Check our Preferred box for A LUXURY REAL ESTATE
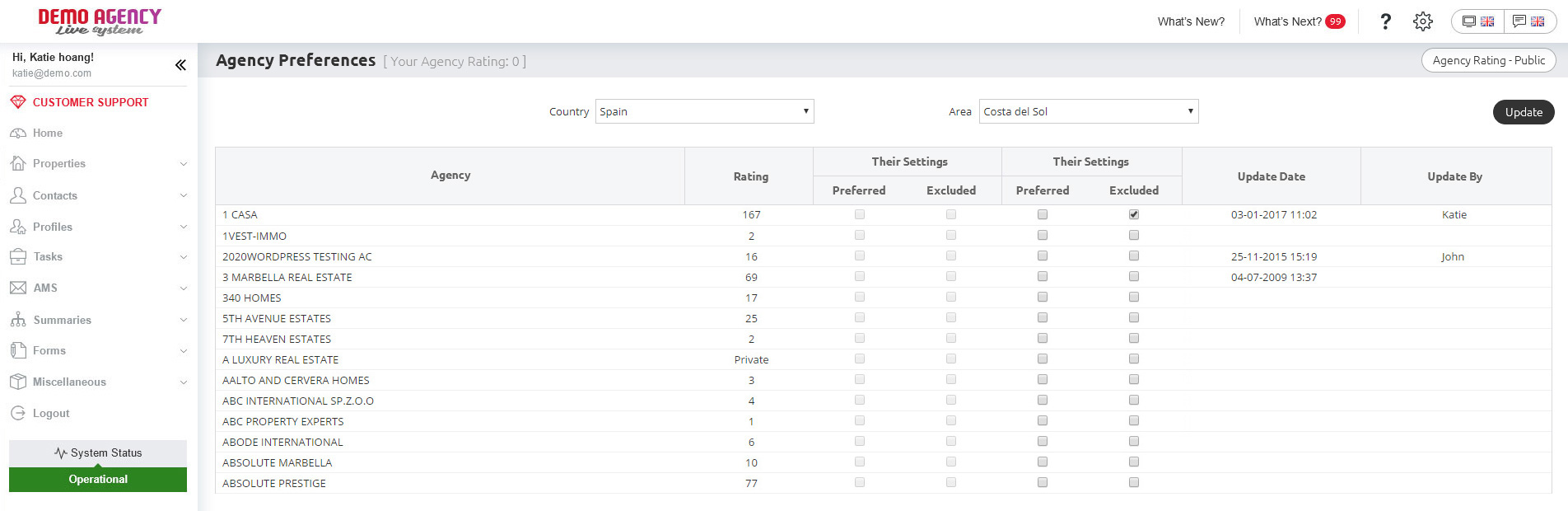 tap(1043, 359)
